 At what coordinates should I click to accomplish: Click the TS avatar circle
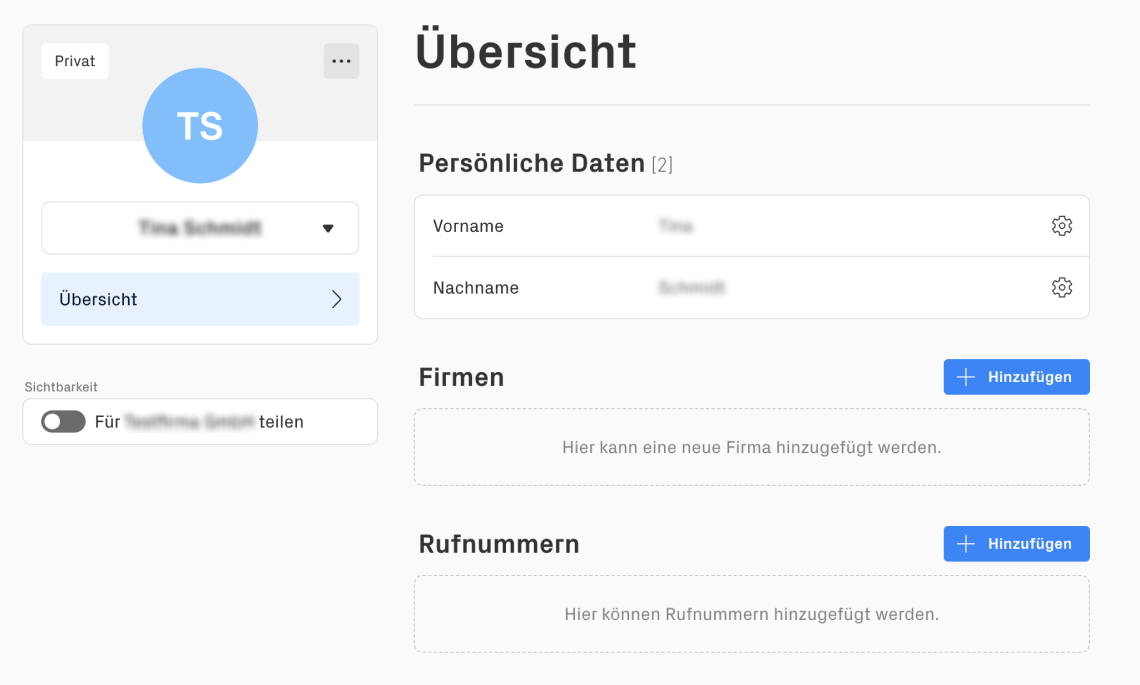point(200,126)
